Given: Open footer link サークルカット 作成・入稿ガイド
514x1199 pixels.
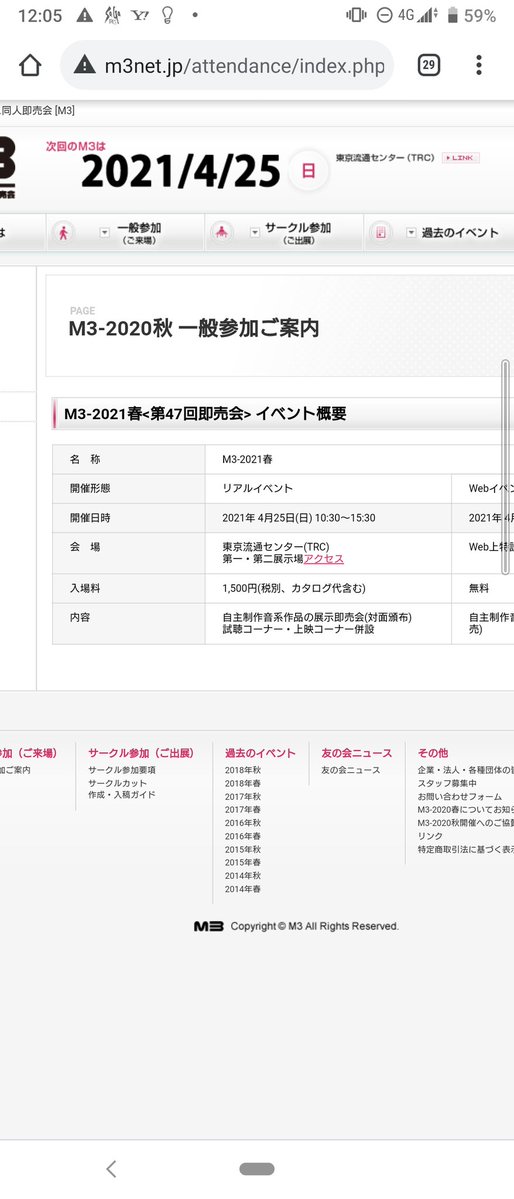Looking at the screenshot, I should 122,789.
